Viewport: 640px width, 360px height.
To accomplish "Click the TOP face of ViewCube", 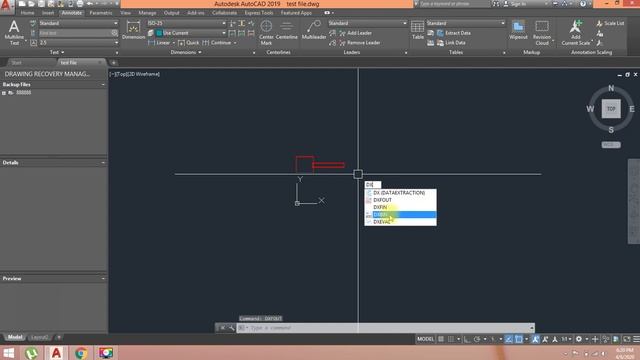I will click(611, 109).
